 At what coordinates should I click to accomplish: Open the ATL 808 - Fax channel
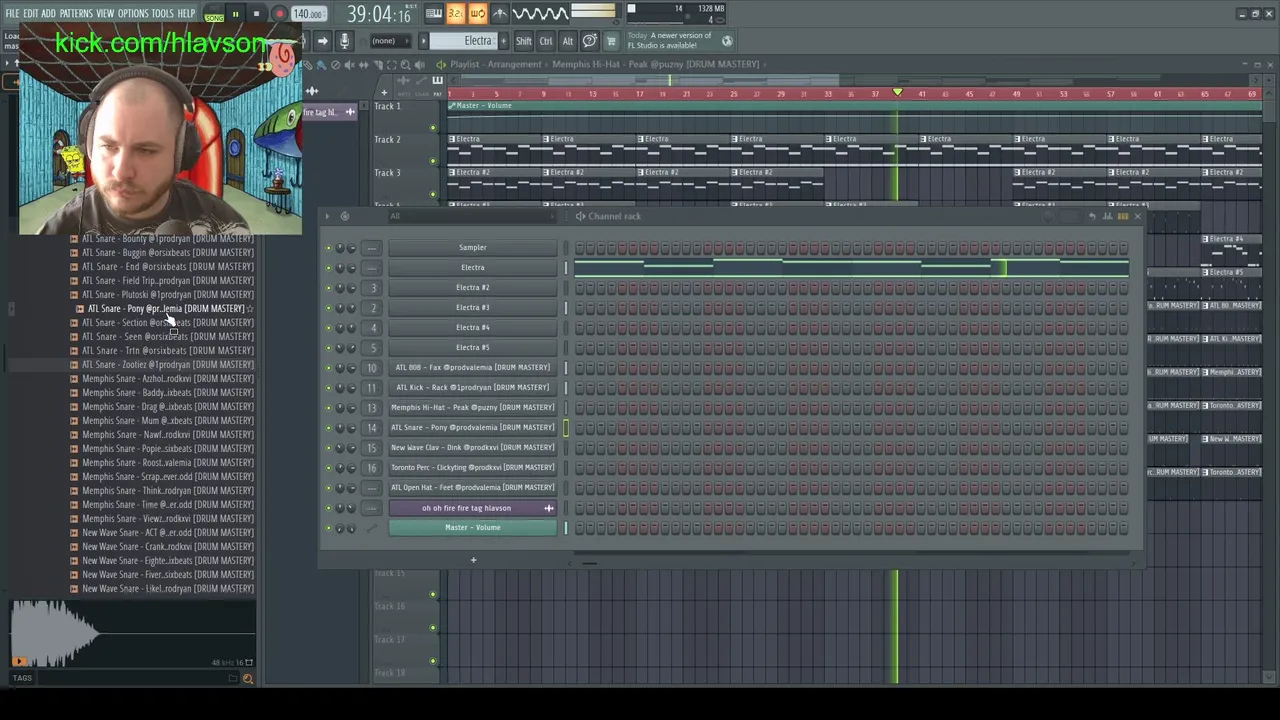472,367
